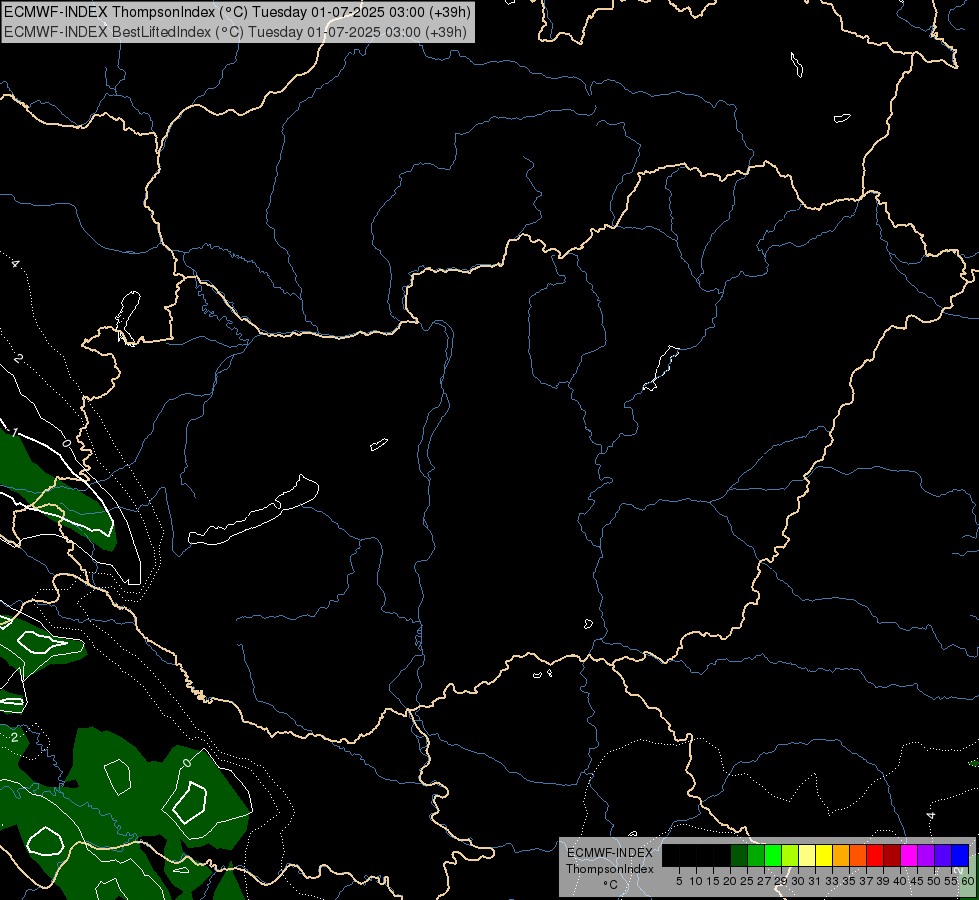The width and height of the screenshot is (979, 900).
Task: Click the dark red 39–40 legend swatch
Action: (892, 856)
